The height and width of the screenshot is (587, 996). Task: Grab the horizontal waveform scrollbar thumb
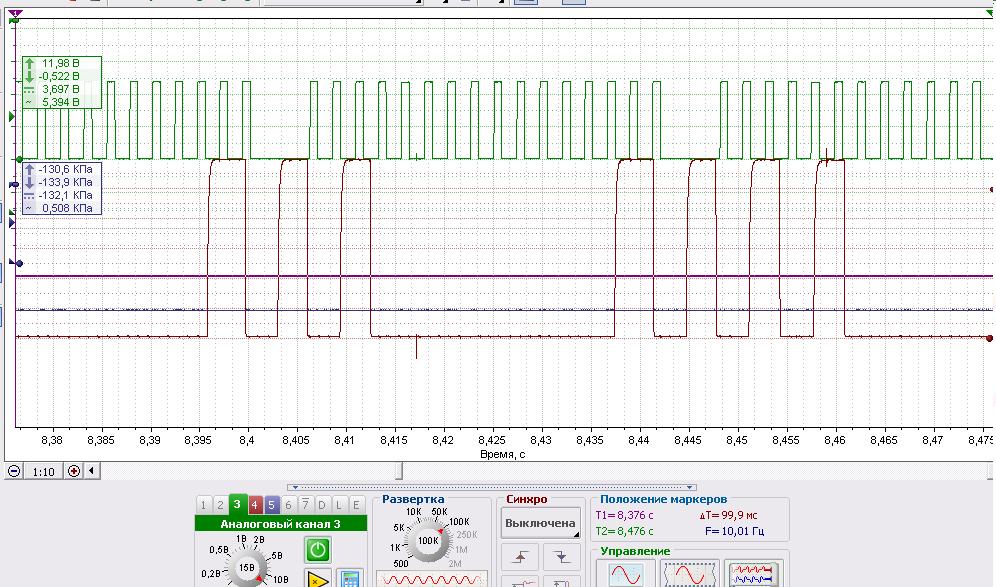click(399, 471)
